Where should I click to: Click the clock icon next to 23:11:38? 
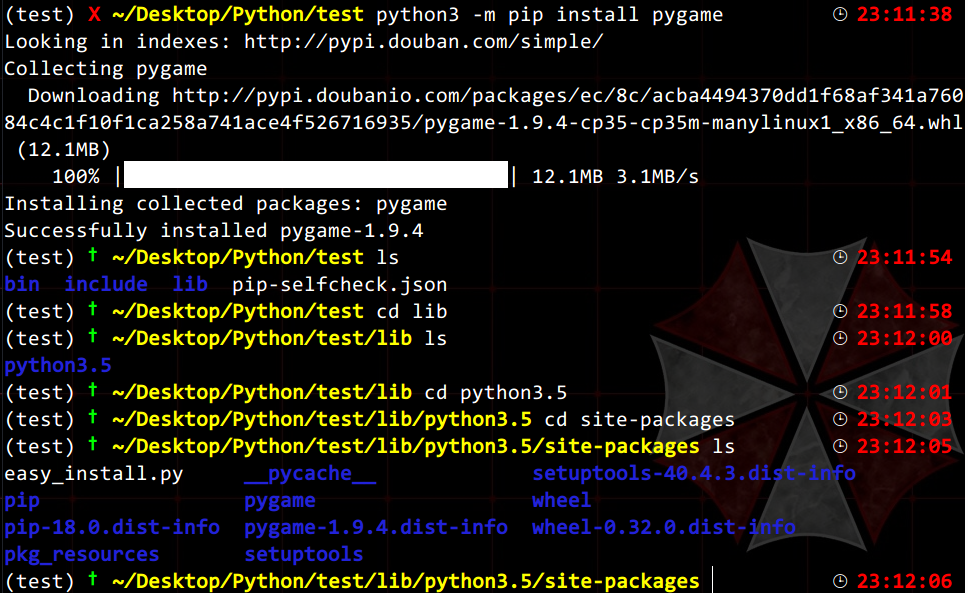click(838, 14)
